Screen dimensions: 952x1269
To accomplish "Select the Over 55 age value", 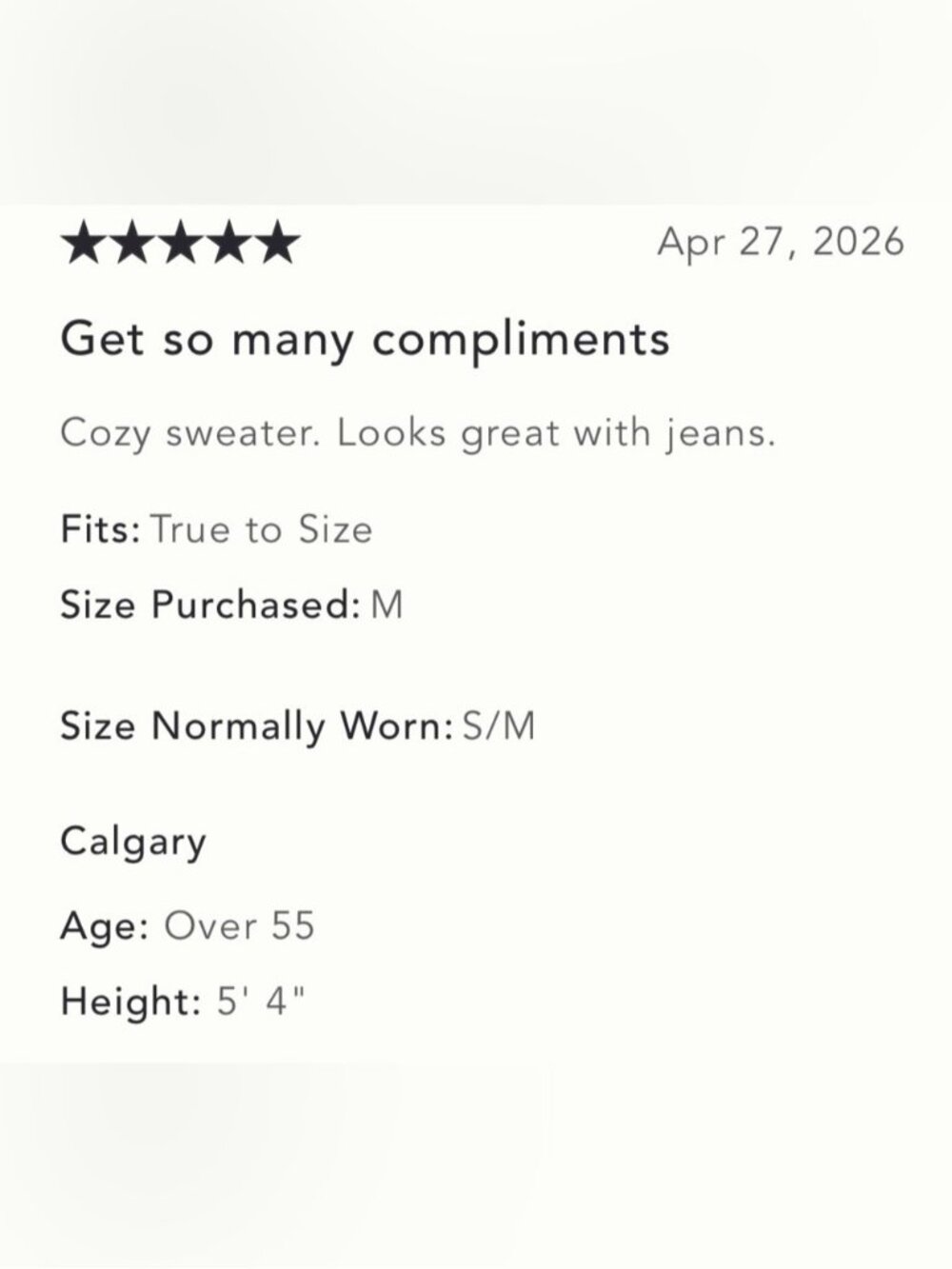I will [x=239, y=925].
